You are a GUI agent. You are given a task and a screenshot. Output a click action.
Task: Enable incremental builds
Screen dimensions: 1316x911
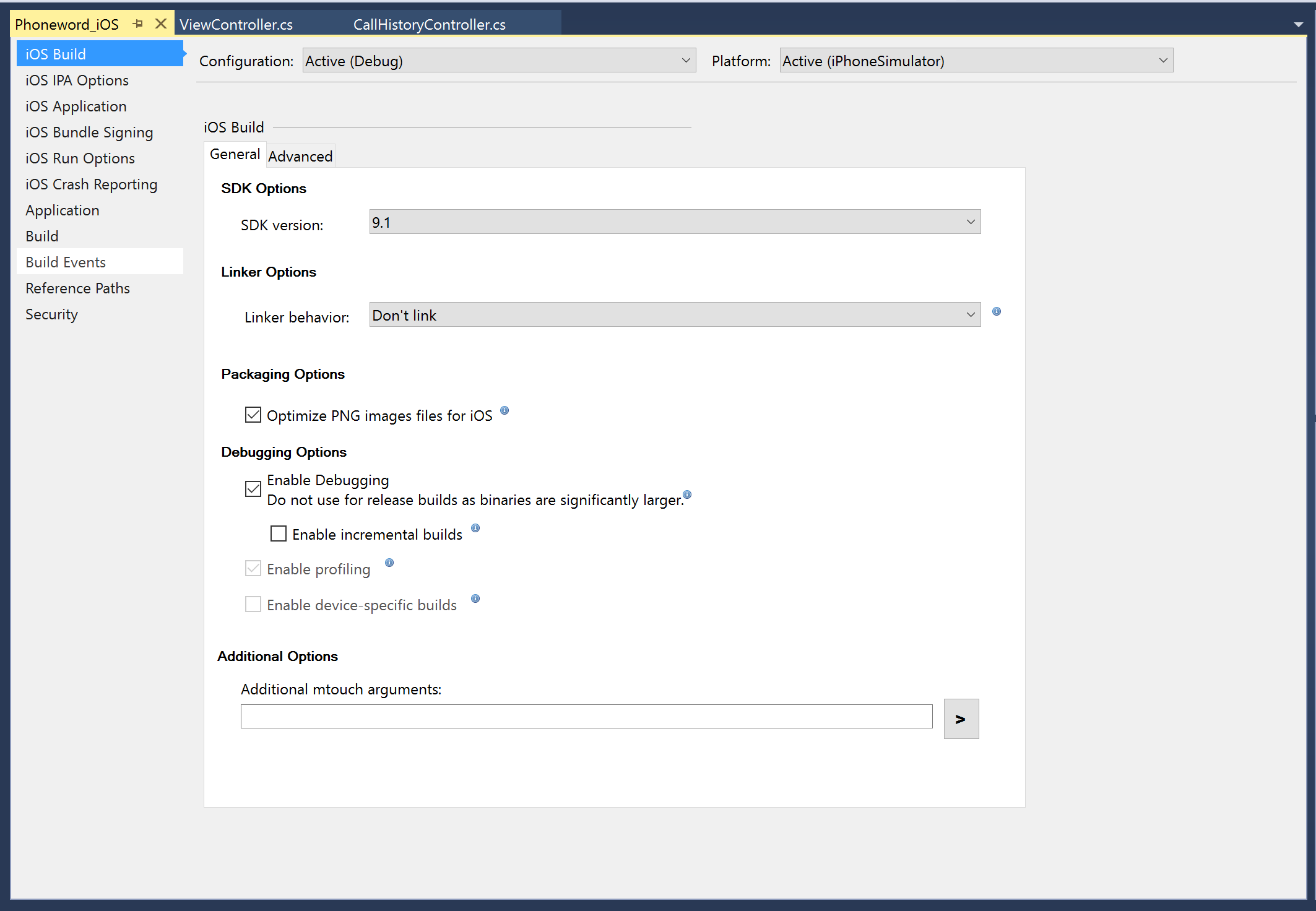pyautogui.click(x=278, y=533)
